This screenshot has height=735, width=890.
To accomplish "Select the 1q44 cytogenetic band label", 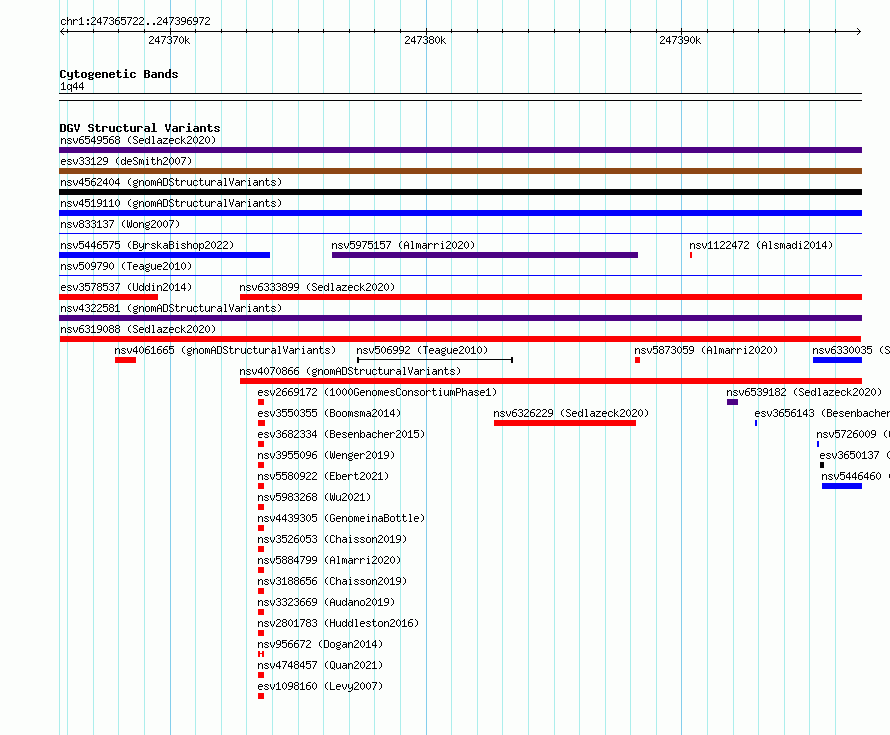I will pos(72,86).
